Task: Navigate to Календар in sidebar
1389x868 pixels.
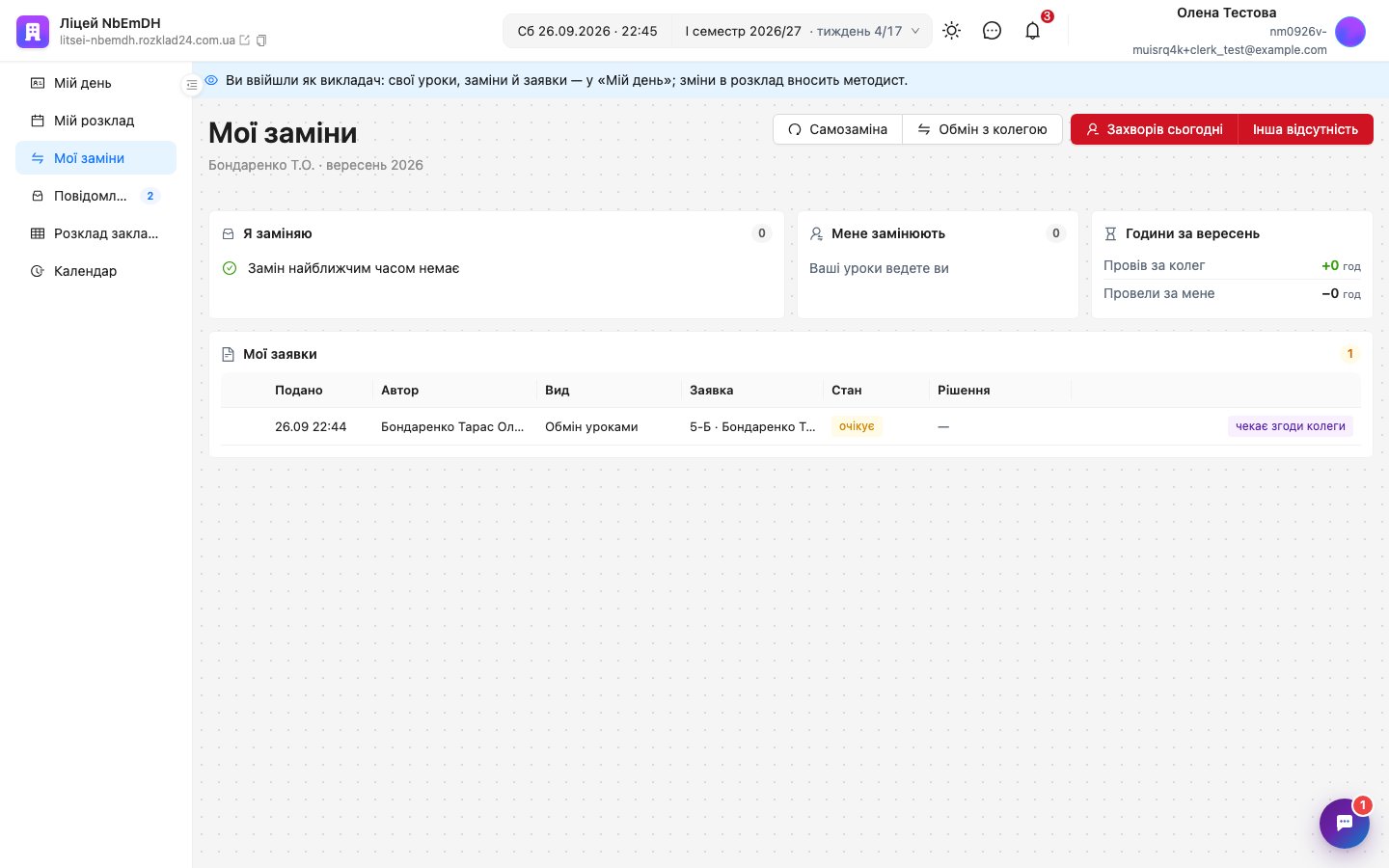Action: [95, 271]
